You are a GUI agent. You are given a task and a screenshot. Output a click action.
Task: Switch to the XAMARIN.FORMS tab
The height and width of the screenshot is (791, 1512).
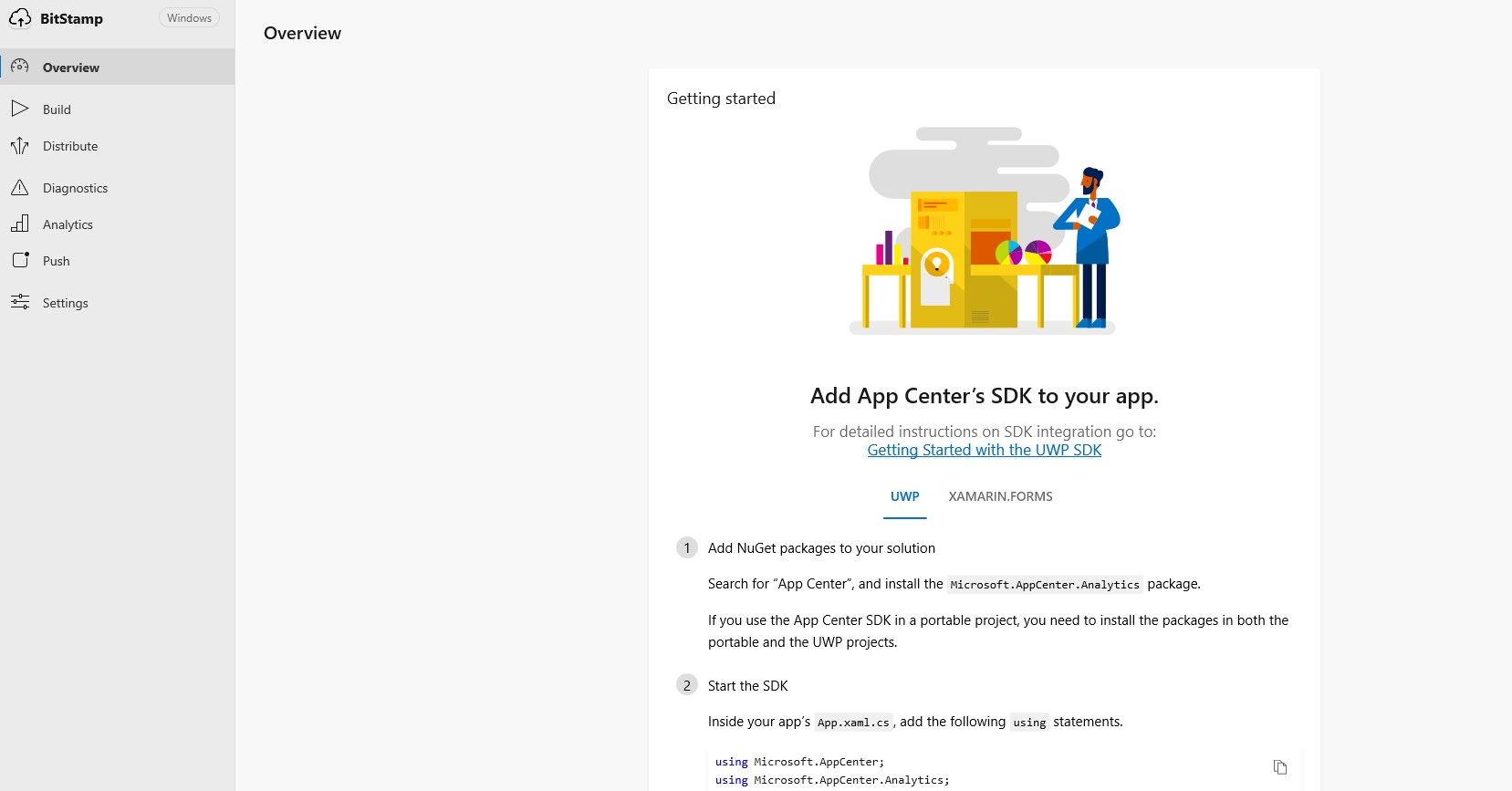pos(1000,496)
